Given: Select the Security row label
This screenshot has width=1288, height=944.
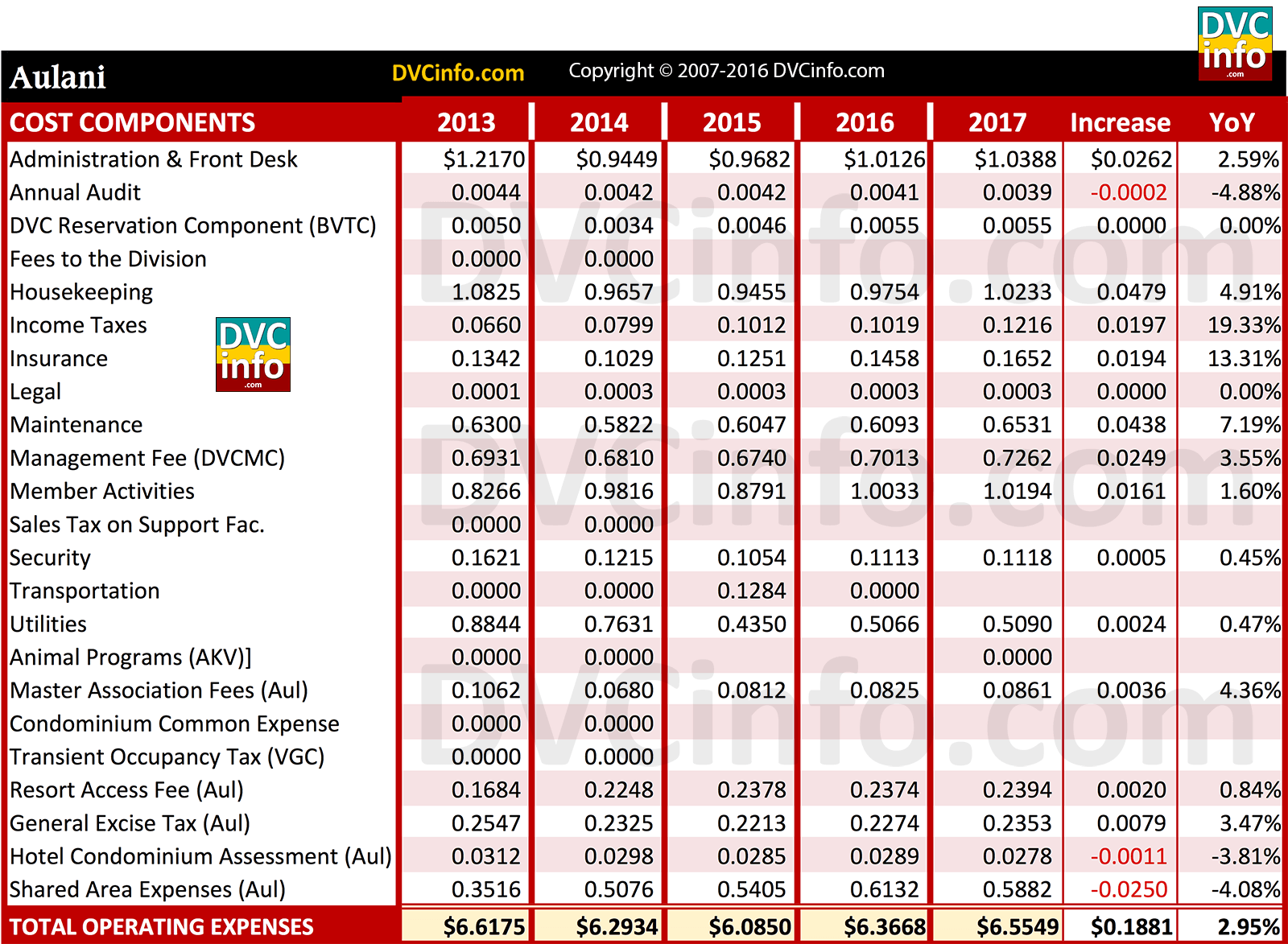Looking at the screenshot, I should click(50, 558).
